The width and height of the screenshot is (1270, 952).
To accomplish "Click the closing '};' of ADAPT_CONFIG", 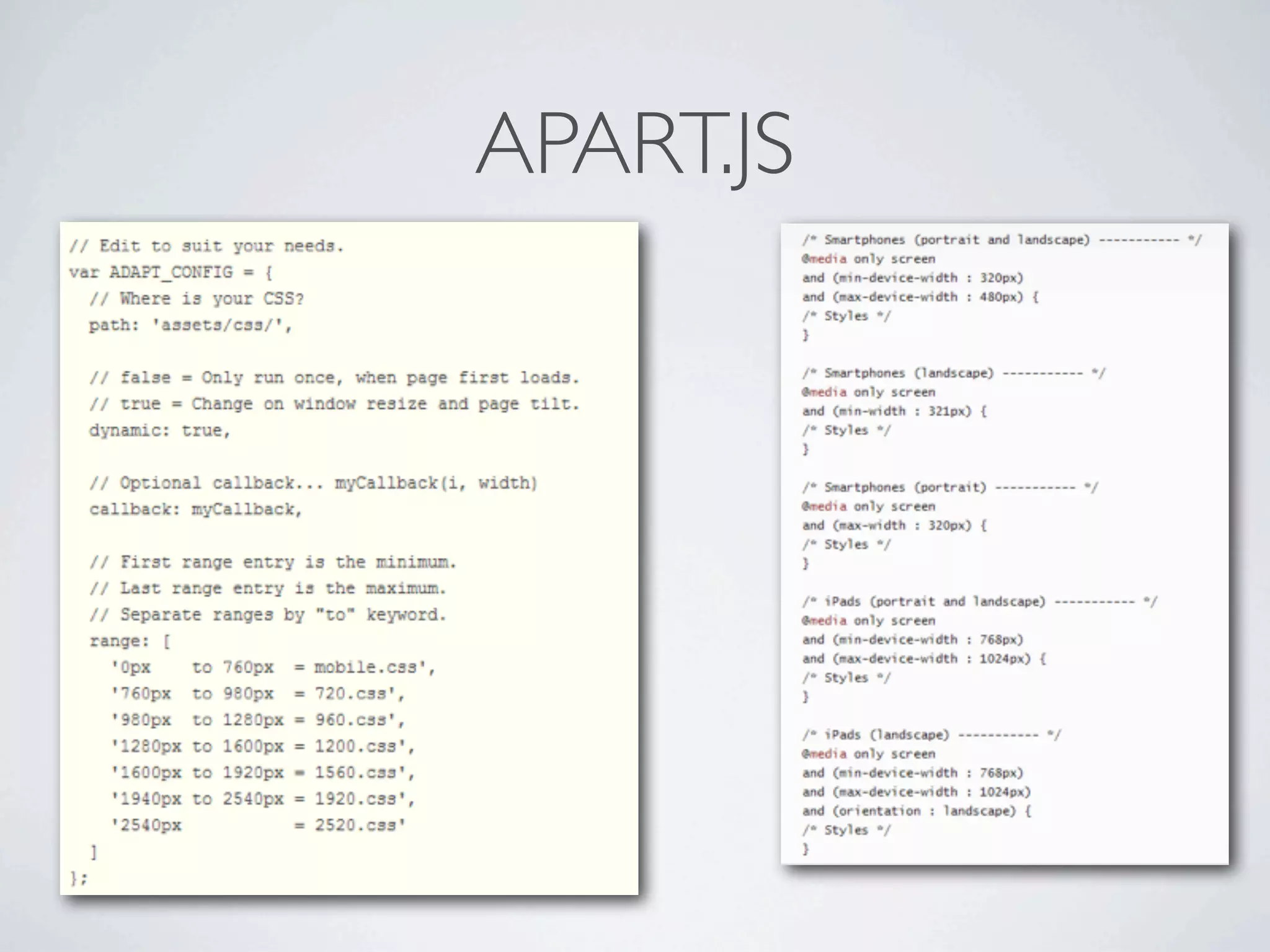I will (79, 879).
